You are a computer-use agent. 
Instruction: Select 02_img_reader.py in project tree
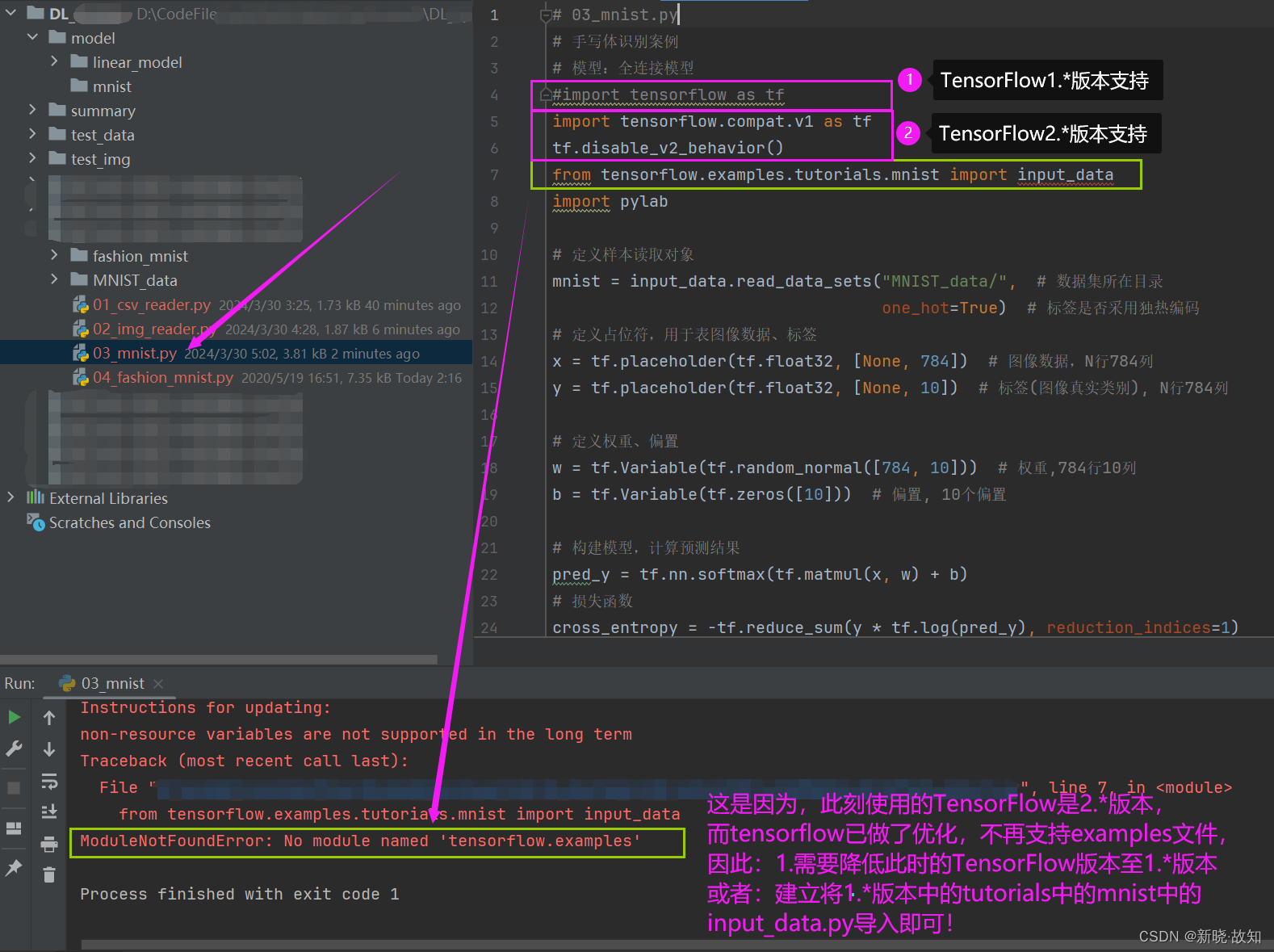pyautogui.click(x=155, y=329)
